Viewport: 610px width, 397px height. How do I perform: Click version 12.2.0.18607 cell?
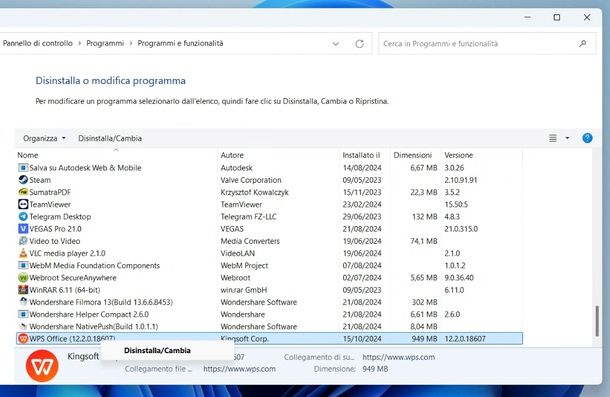click(465, 339)
